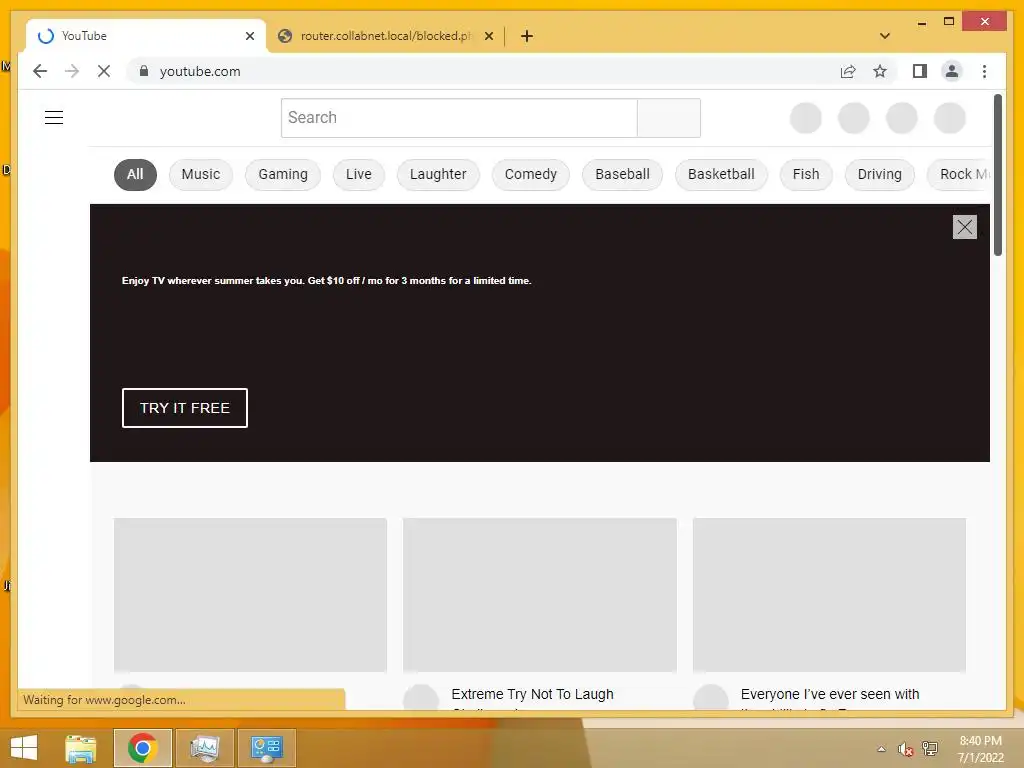This screenshot has height=768, width=1024.
Task: Select the Music filter chip
Action: click(200, 174)
